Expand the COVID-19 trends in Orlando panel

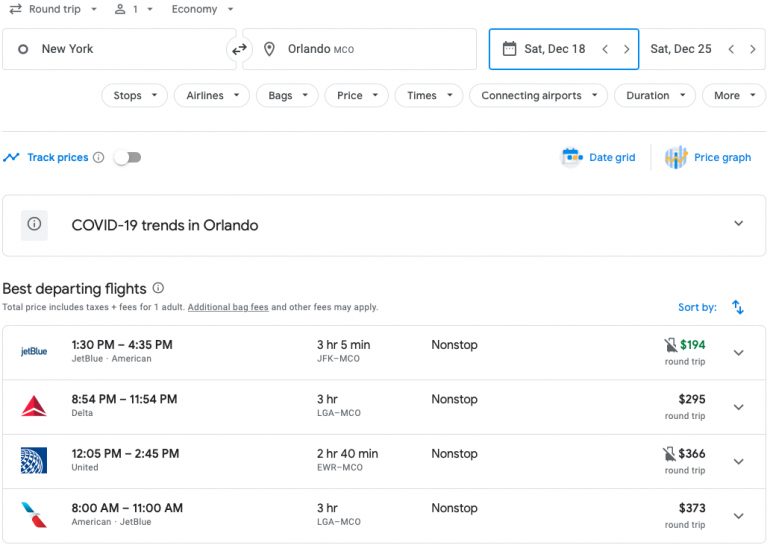coord(738,224)
